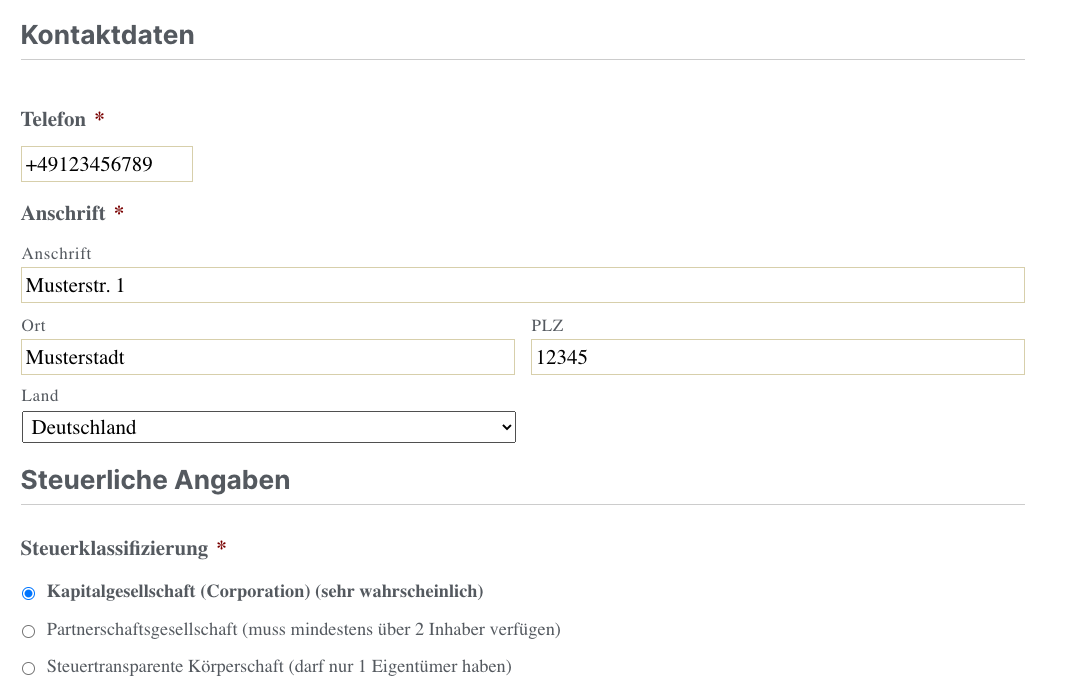The width and height of the screenshot is (1067, 695).
Task: Open the Land dropdown showing Deutschland
Action: coord(268,427)
